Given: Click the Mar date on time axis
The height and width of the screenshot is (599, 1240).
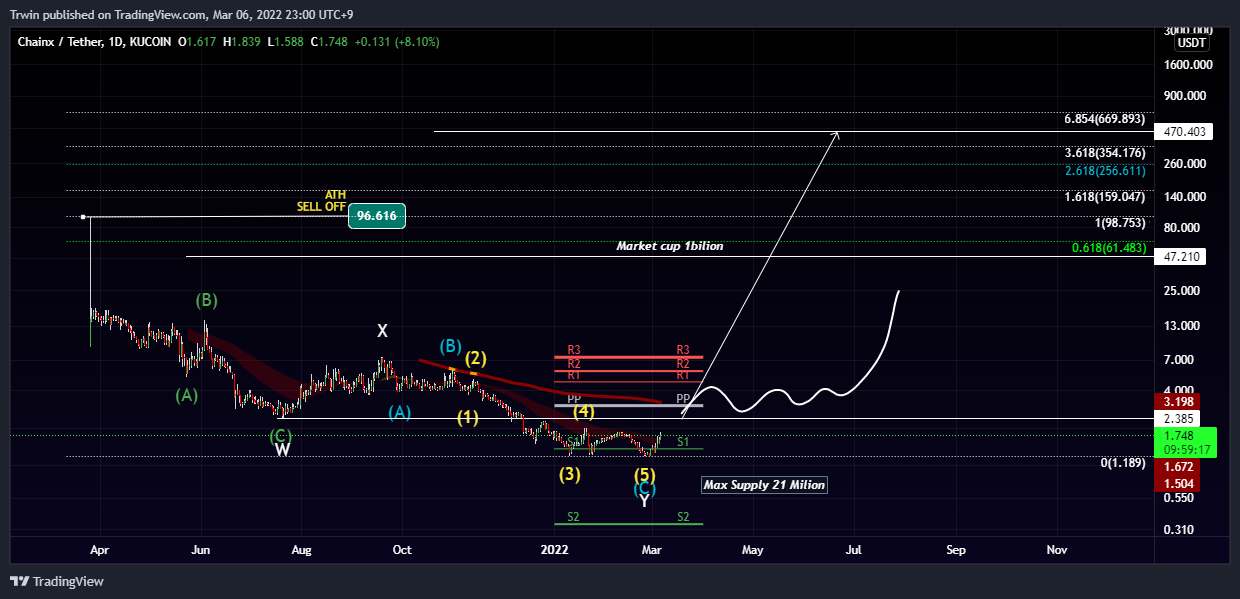Looking at the screenshot, I should click(652, 549).
